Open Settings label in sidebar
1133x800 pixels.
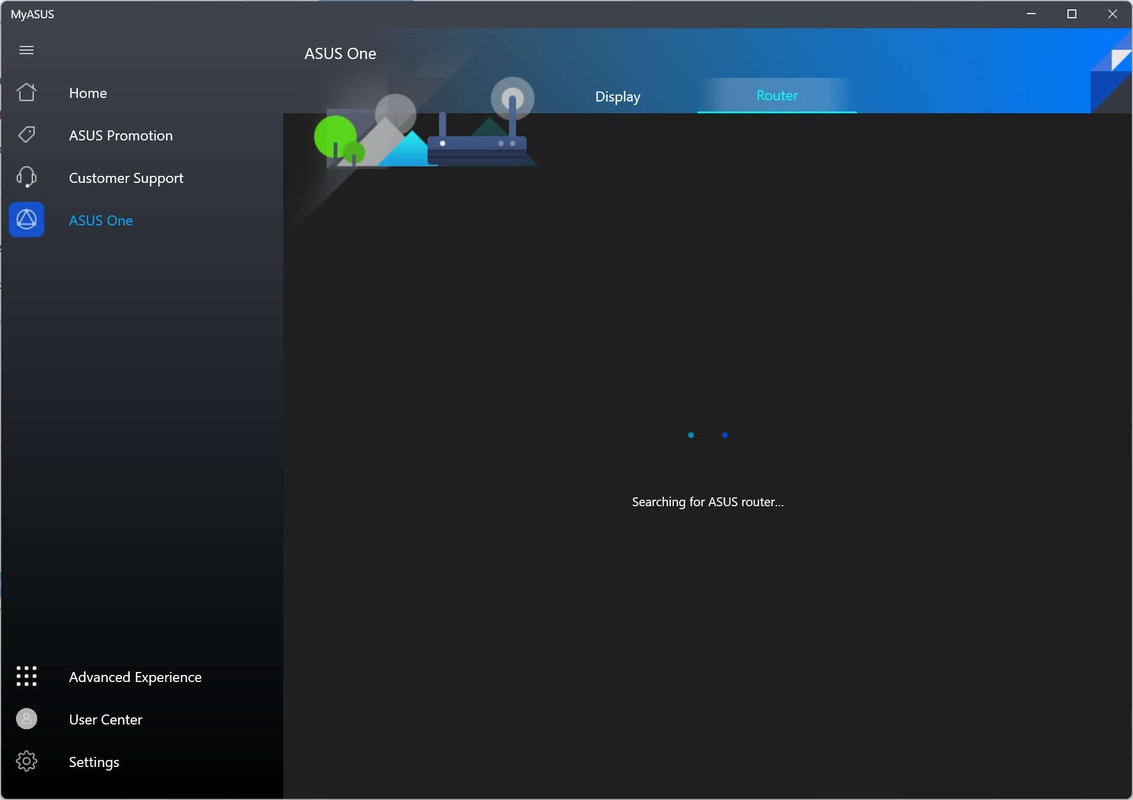coord(94,762)
